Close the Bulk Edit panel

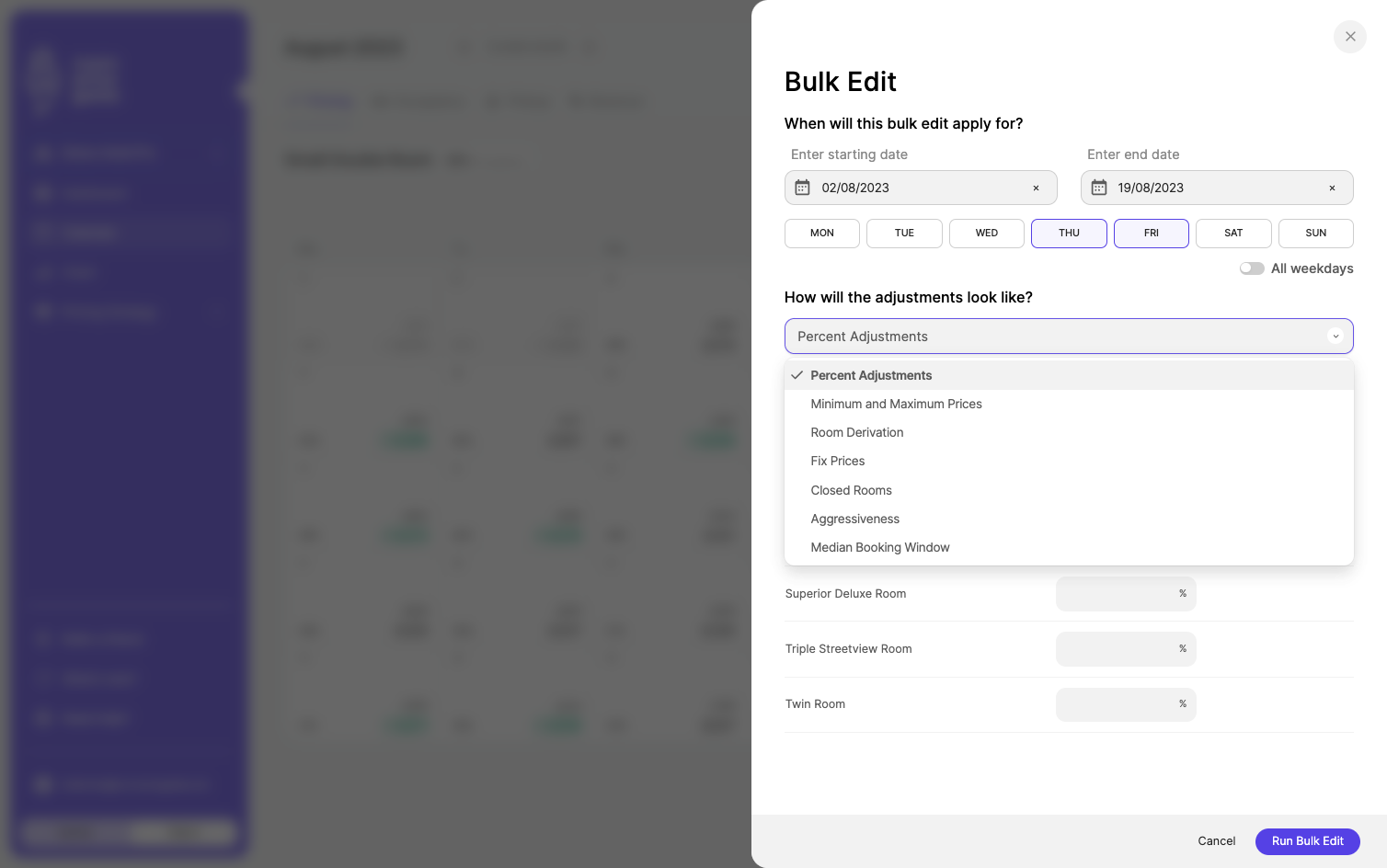tap(1350, 37)
